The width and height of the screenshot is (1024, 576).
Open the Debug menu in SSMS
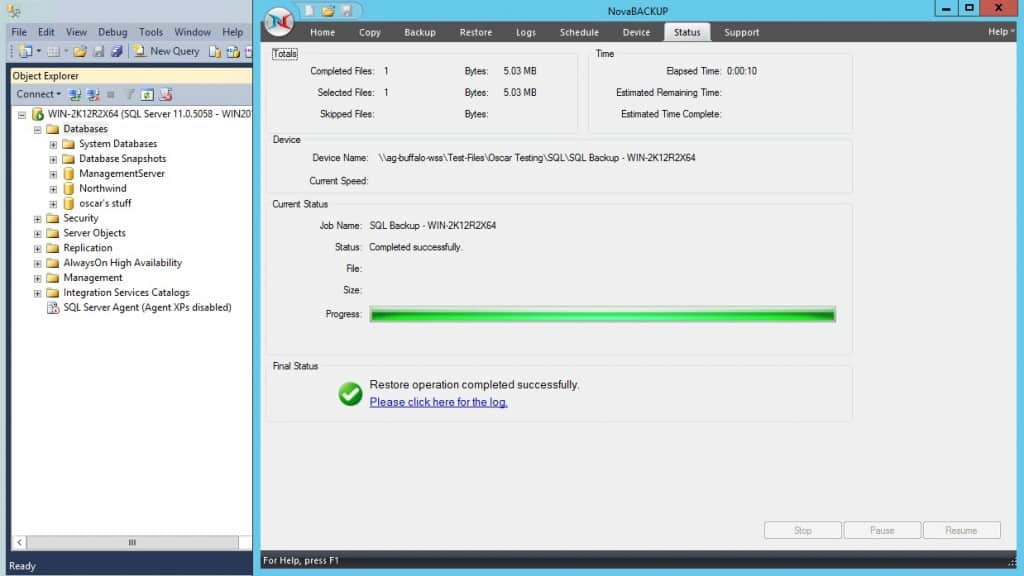pyautogui.click(x=112, y=32)
